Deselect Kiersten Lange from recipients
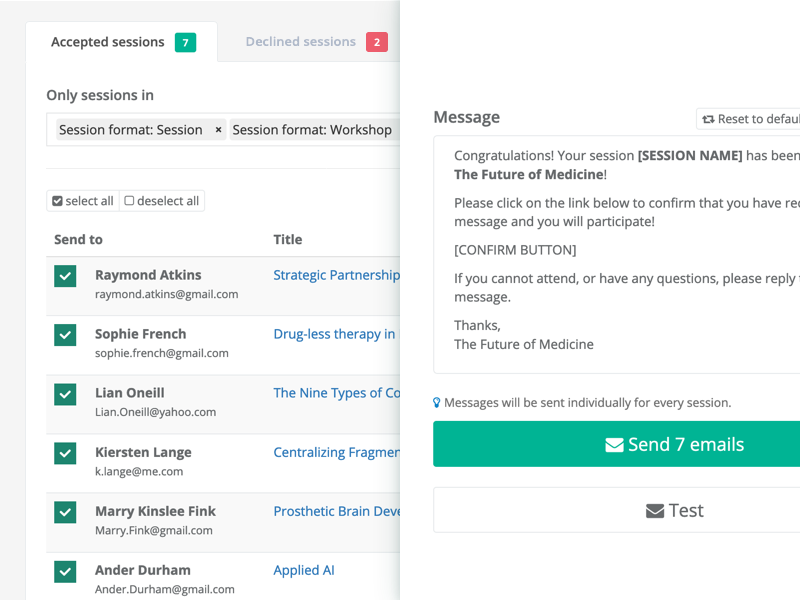This screenshot has width=800, height=600. point(65,453)
